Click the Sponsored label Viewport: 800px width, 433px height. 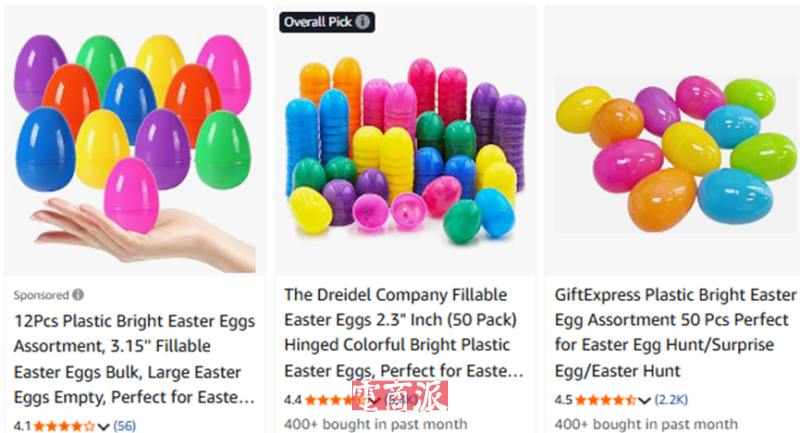[x=41, y=295]
